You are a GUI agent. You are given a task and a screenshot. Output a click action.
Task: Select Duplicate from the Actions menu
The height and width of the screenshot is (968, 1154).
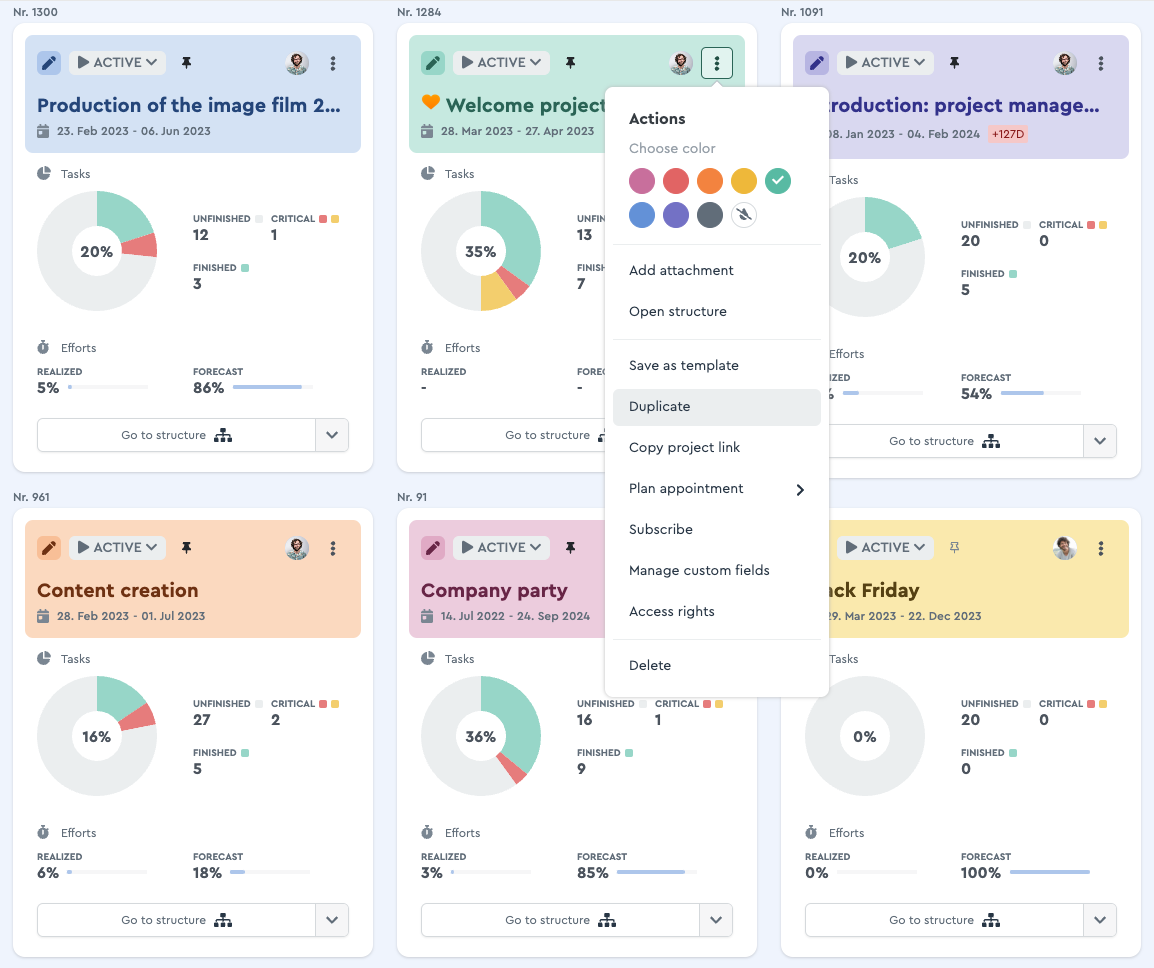tap(660, 407)
